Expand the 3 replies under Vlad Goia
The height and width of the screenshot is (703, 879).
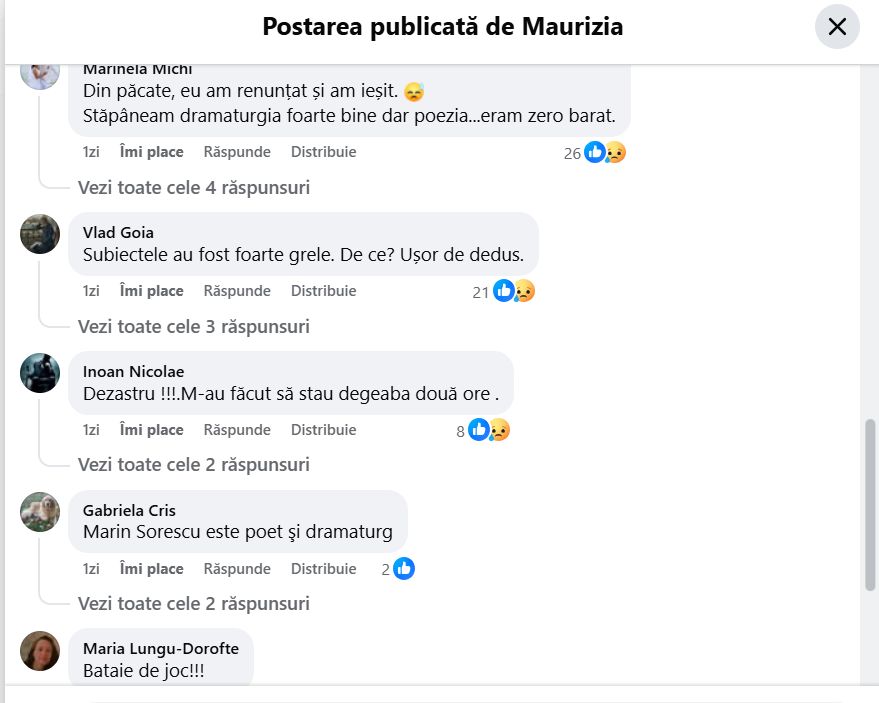193,327
